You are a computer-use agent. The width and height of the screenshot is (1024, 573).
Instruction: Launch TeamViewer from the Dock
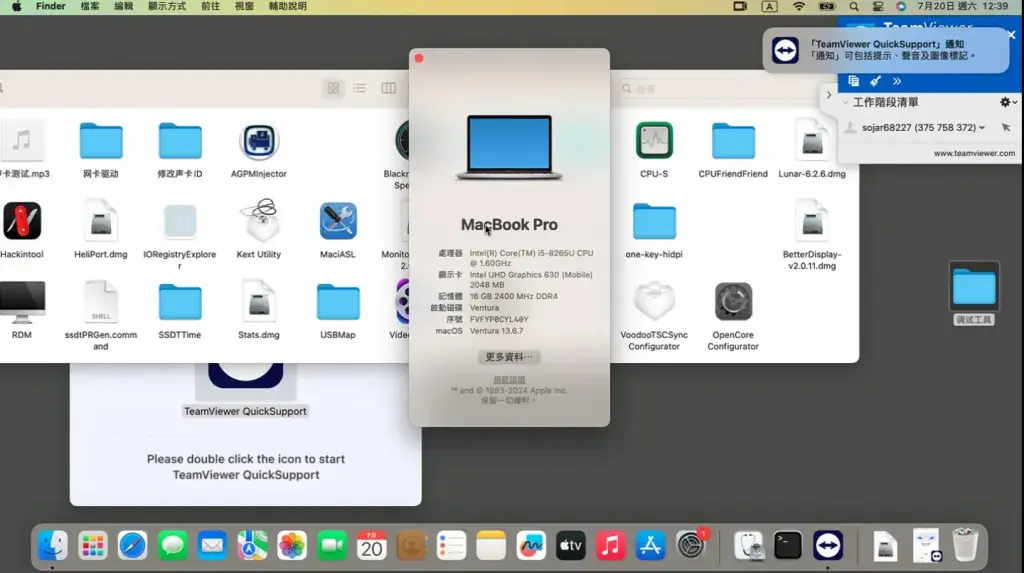click(x=827, y=546)
